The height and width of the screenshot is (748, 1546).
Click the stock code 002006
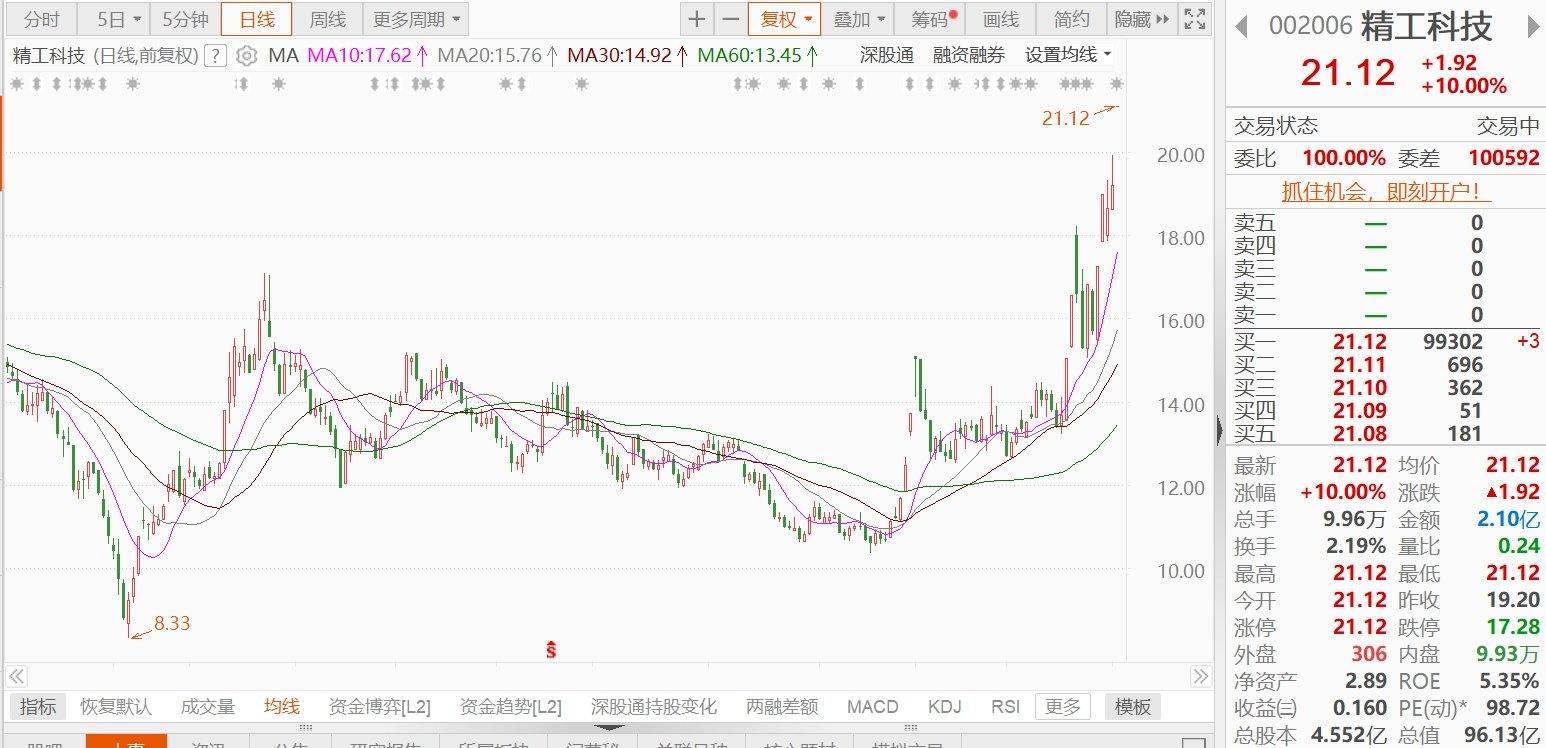pyautogui.click(x=1311, y=27)
